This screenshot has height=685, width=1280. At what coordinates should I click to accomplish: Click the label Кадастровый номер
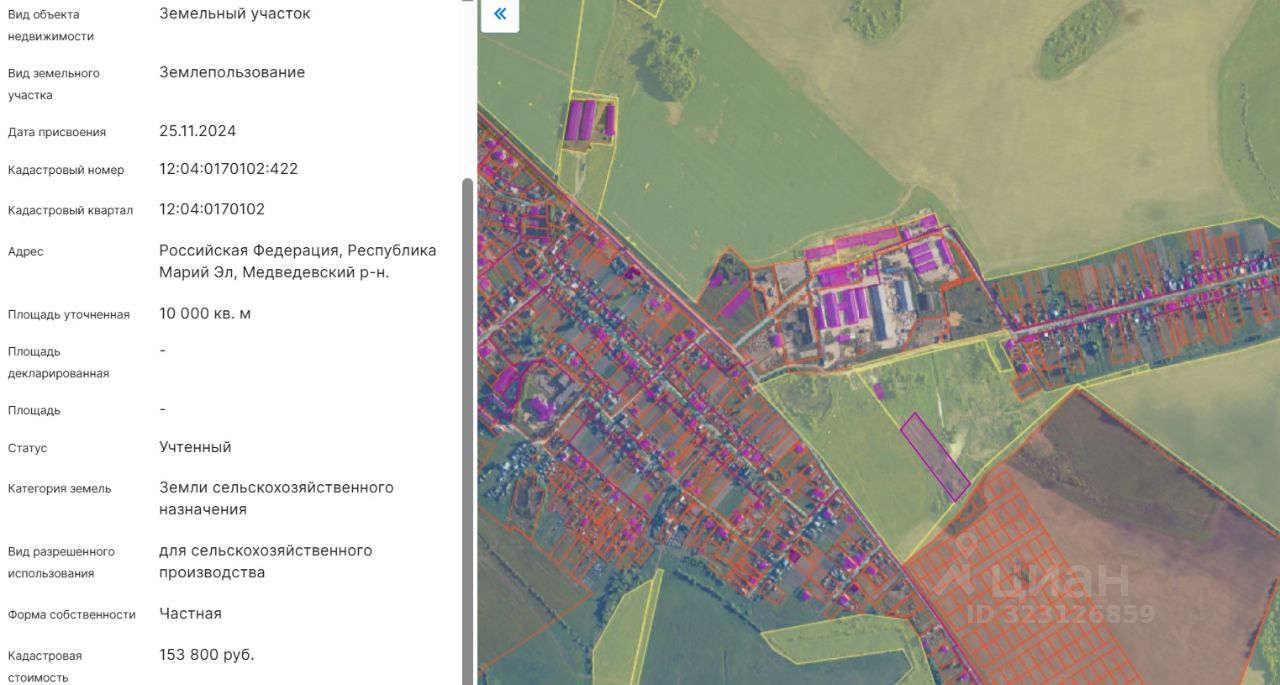point(66,170)
